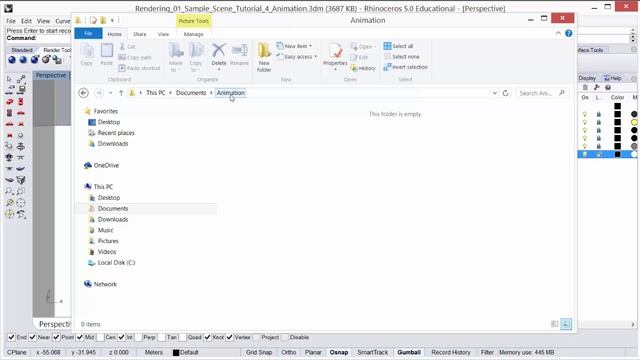Click the black Default layer swatch in status bar
The image size is (640, 360).
point(176,353)
